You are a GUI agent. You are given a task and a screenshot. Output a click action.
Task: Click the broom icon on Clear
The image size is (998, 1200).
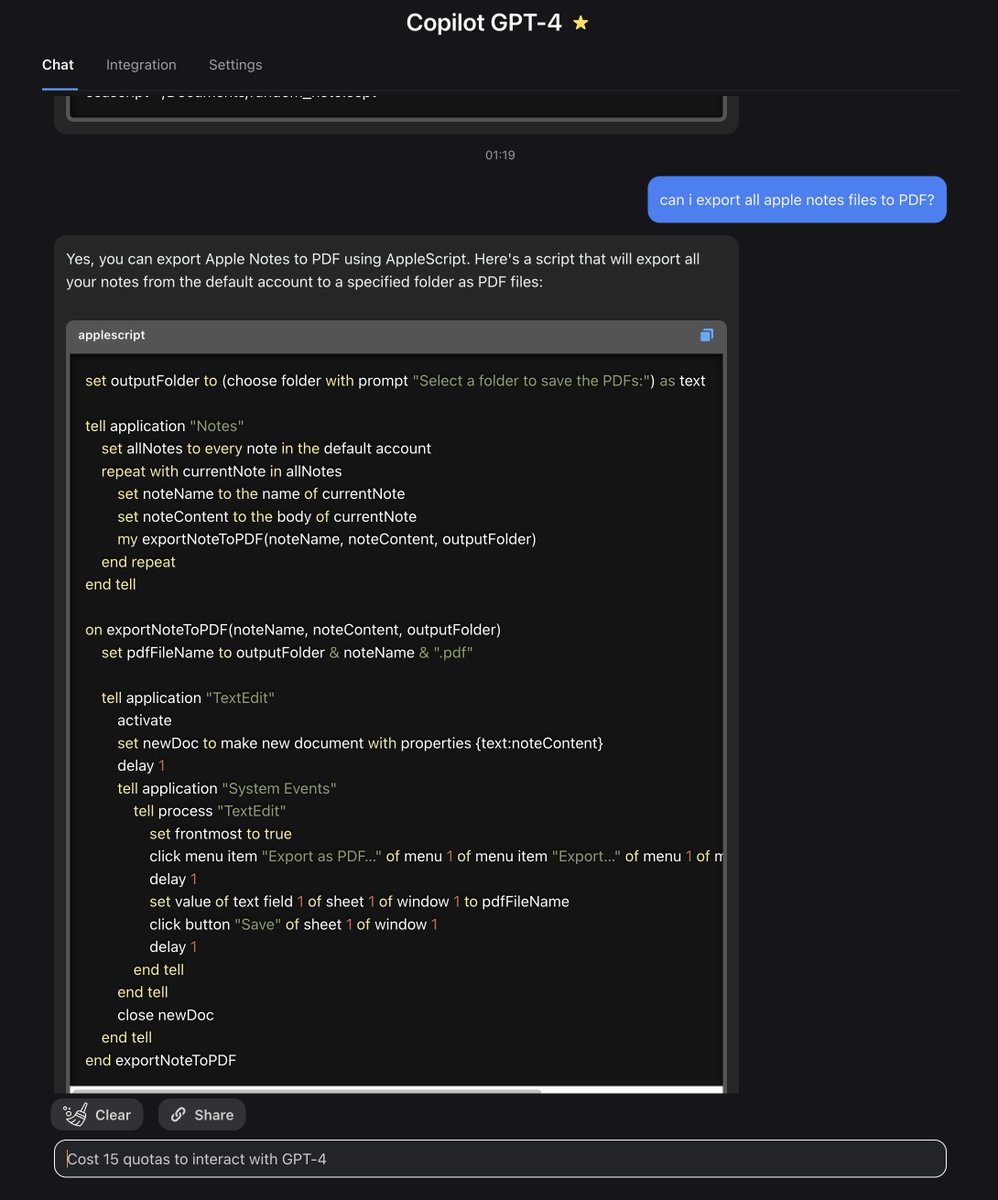[75, 1114]
